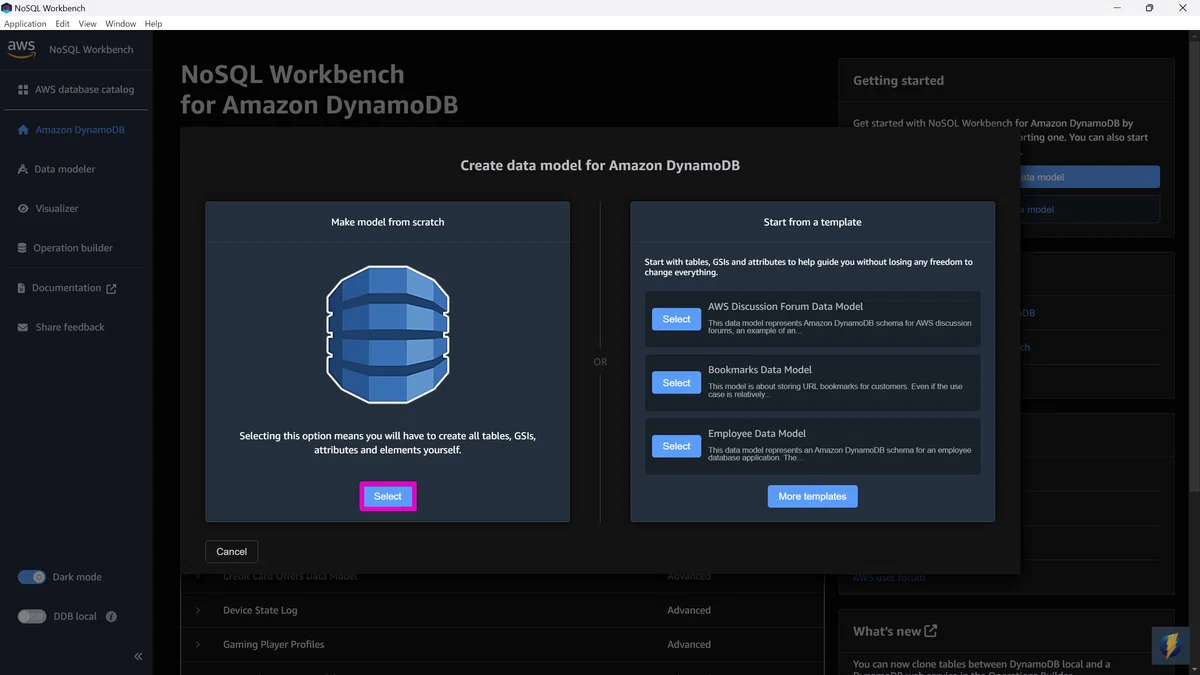1200x675 pixels.
Task: Click the AWS logo in sidebar
Action: pos(21,48)
